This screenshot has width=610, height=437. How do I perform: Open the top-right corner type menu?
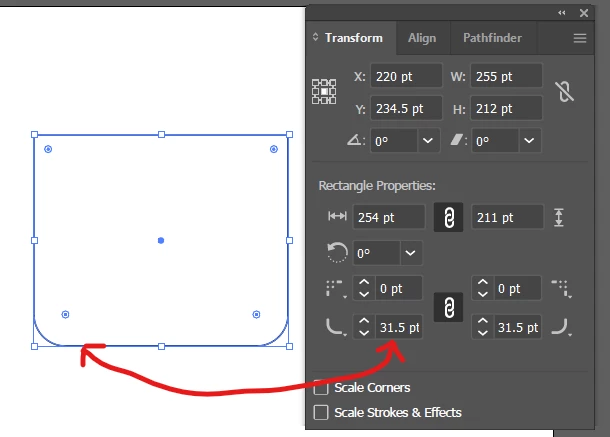click(561, 289)
